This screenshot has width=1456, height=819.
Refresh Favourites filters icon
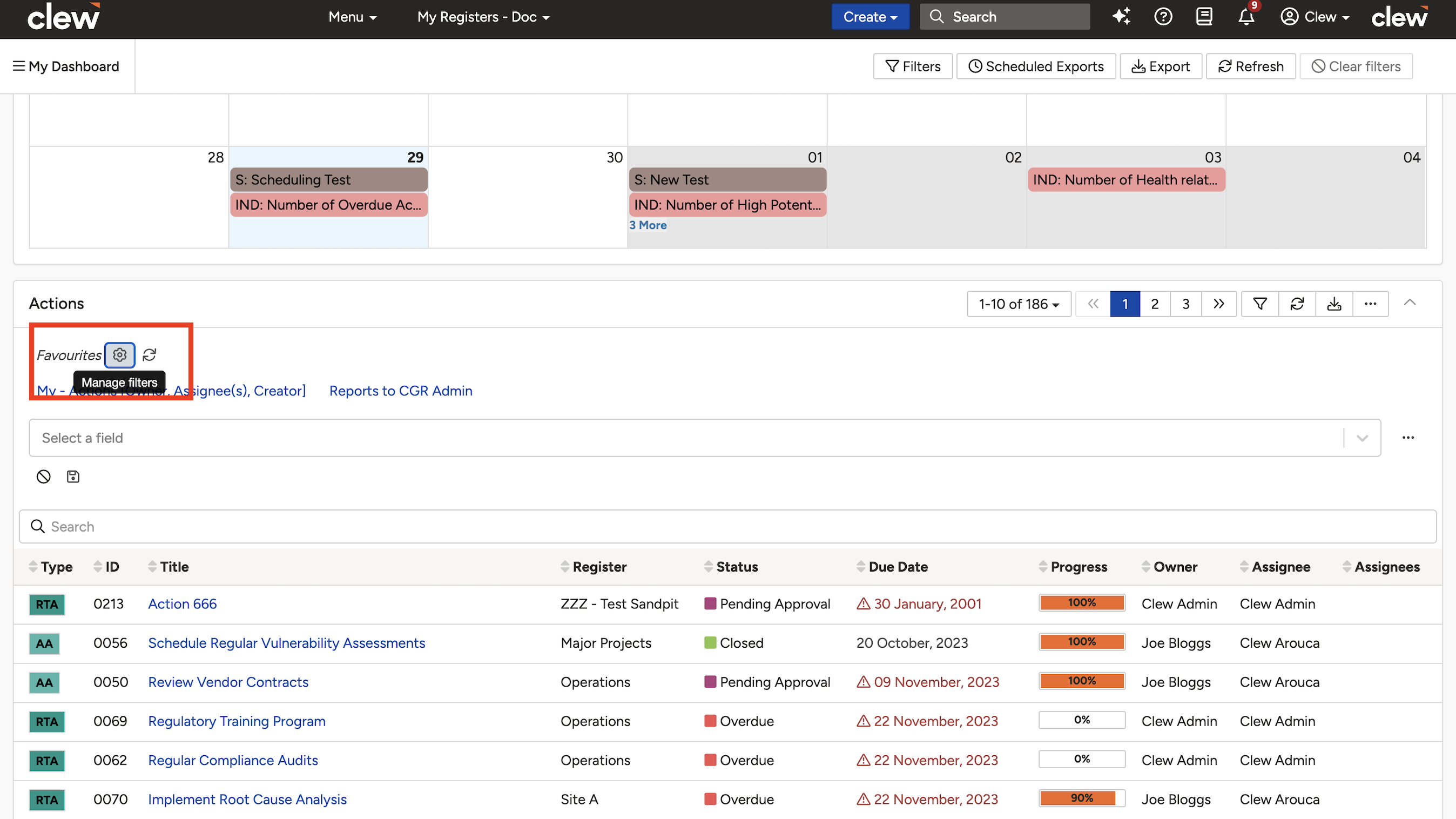149,355
